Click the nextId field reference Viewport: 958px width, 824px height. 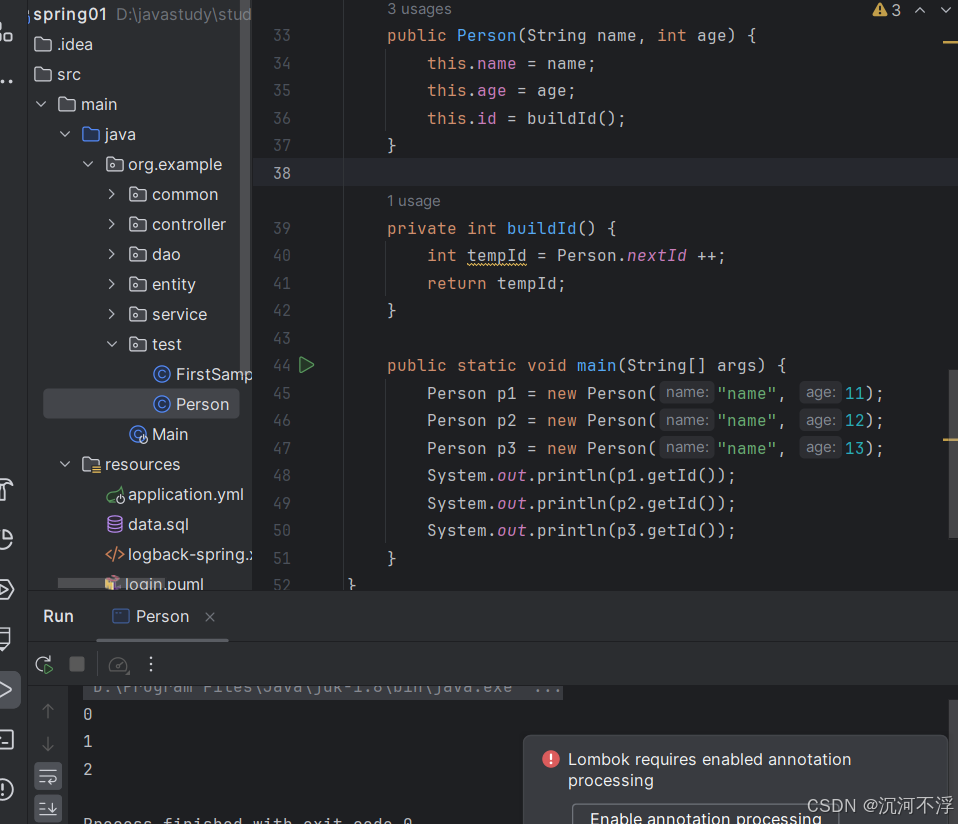657,255
